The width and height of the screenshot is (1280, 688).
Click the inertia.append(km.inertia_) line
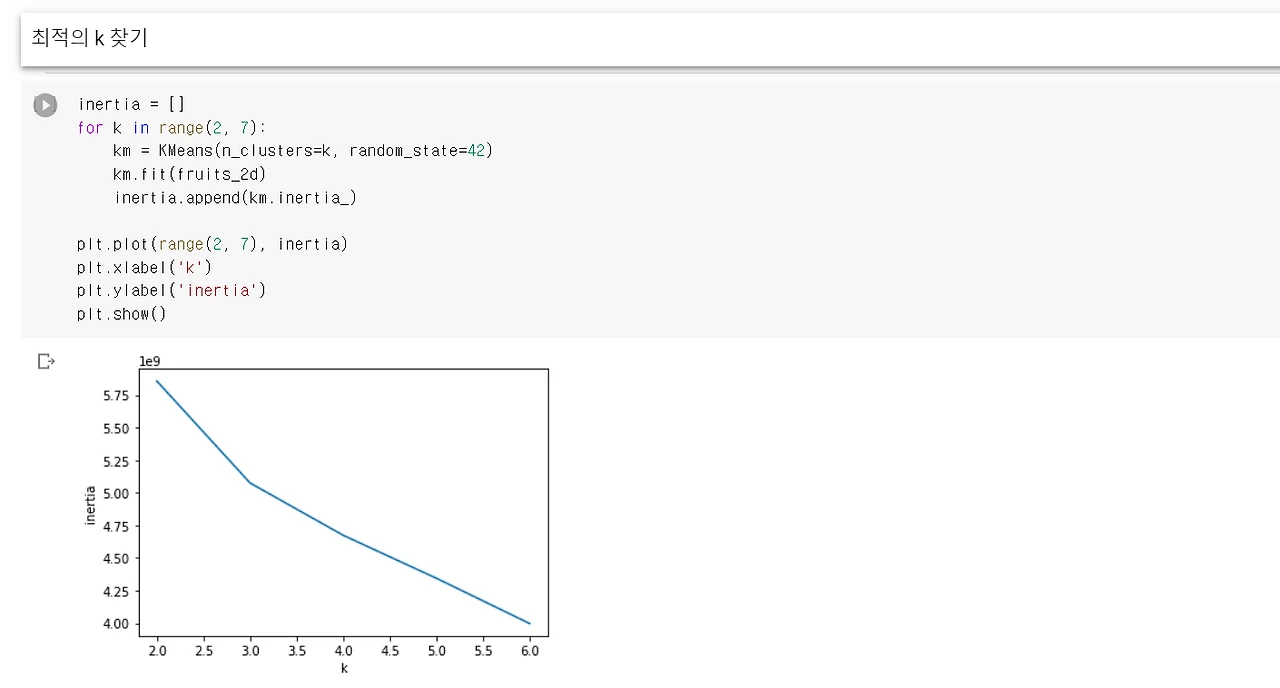click(235, 197)
